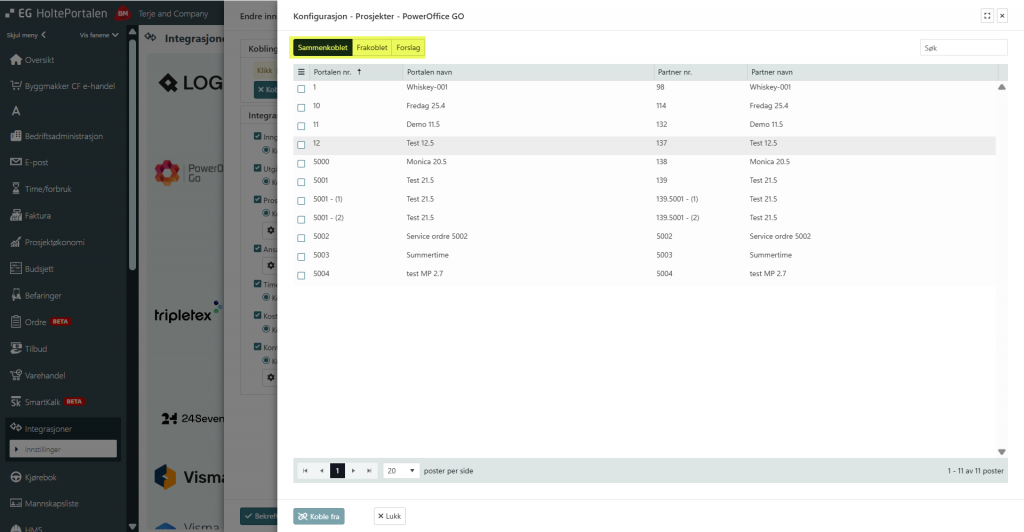Check the row for Whiskey-001
This screenshot has width=1024, height=532.
coord(301,89)
